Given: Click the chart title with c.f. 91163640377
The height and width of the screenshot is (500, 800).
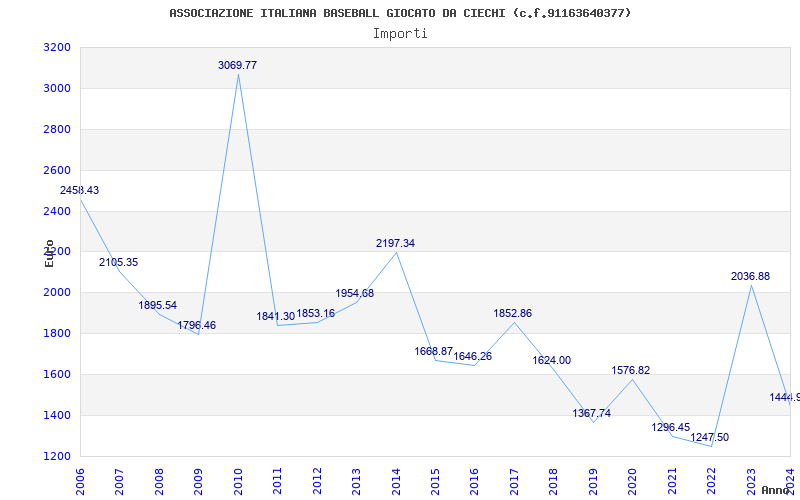Looking at the screenshot, I should (x=400, y=13).
